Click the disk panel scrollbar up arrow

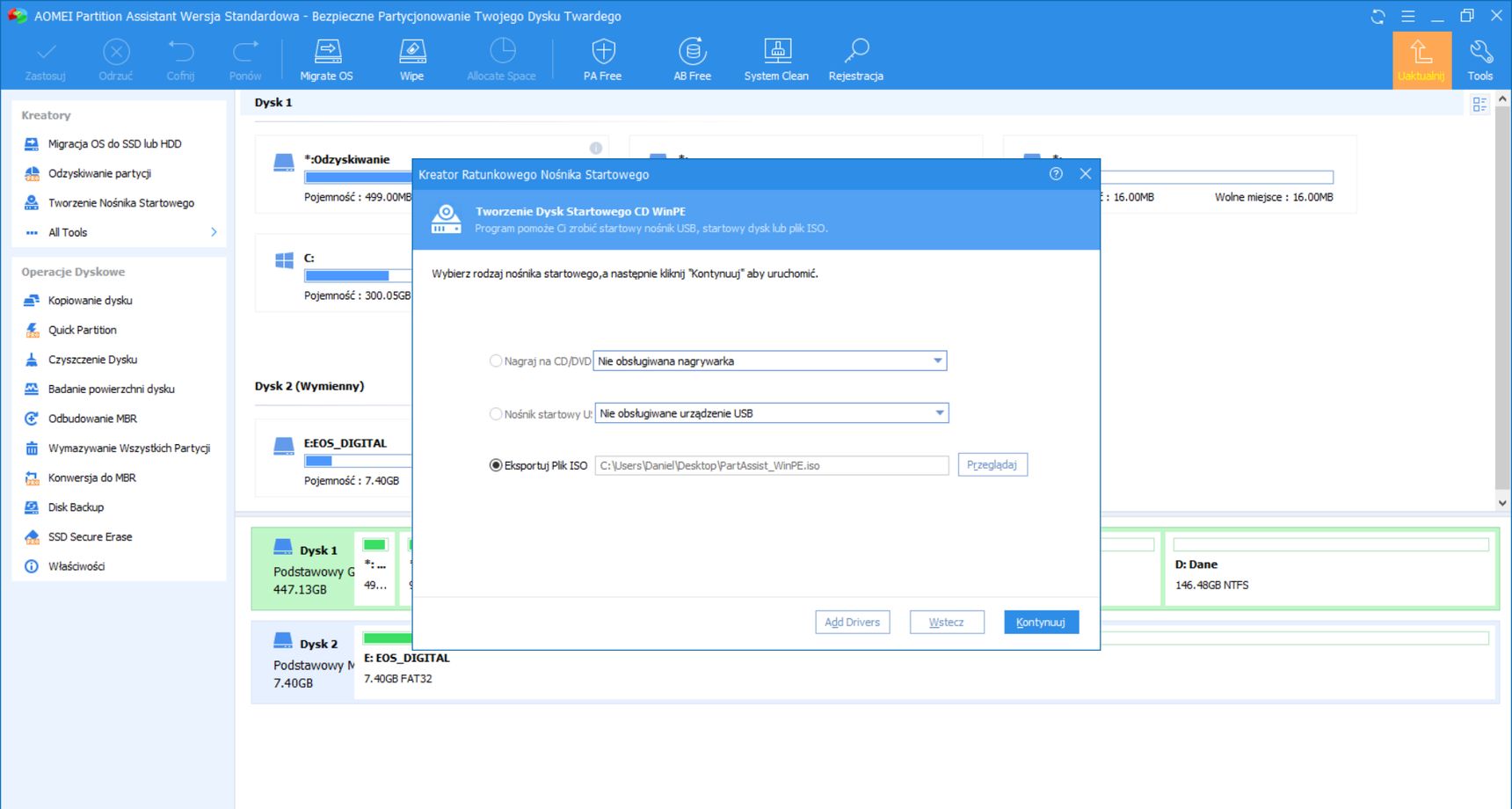point(1502,99)
